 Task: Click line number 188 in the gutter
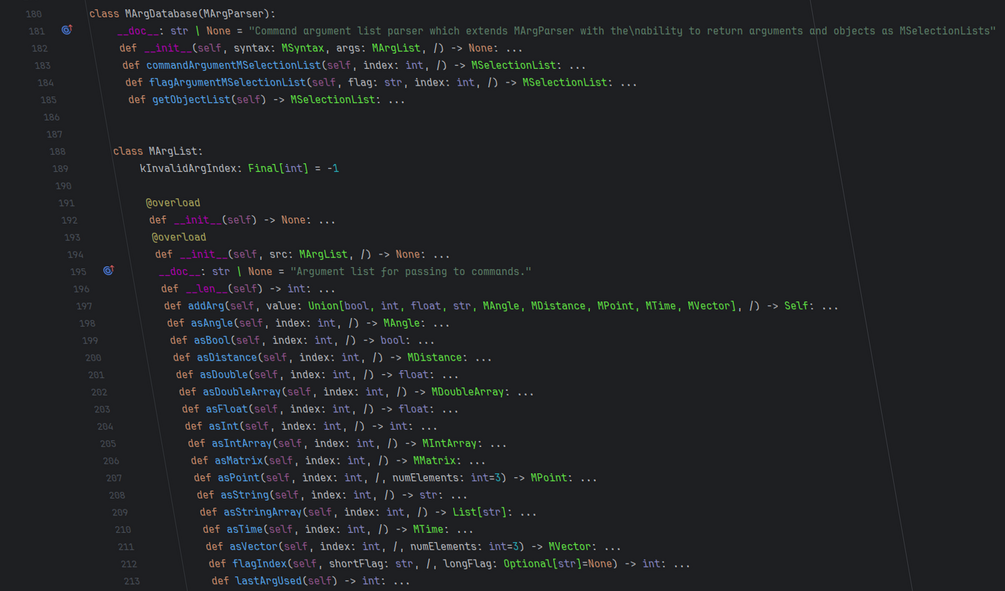(x=58, y=151)
